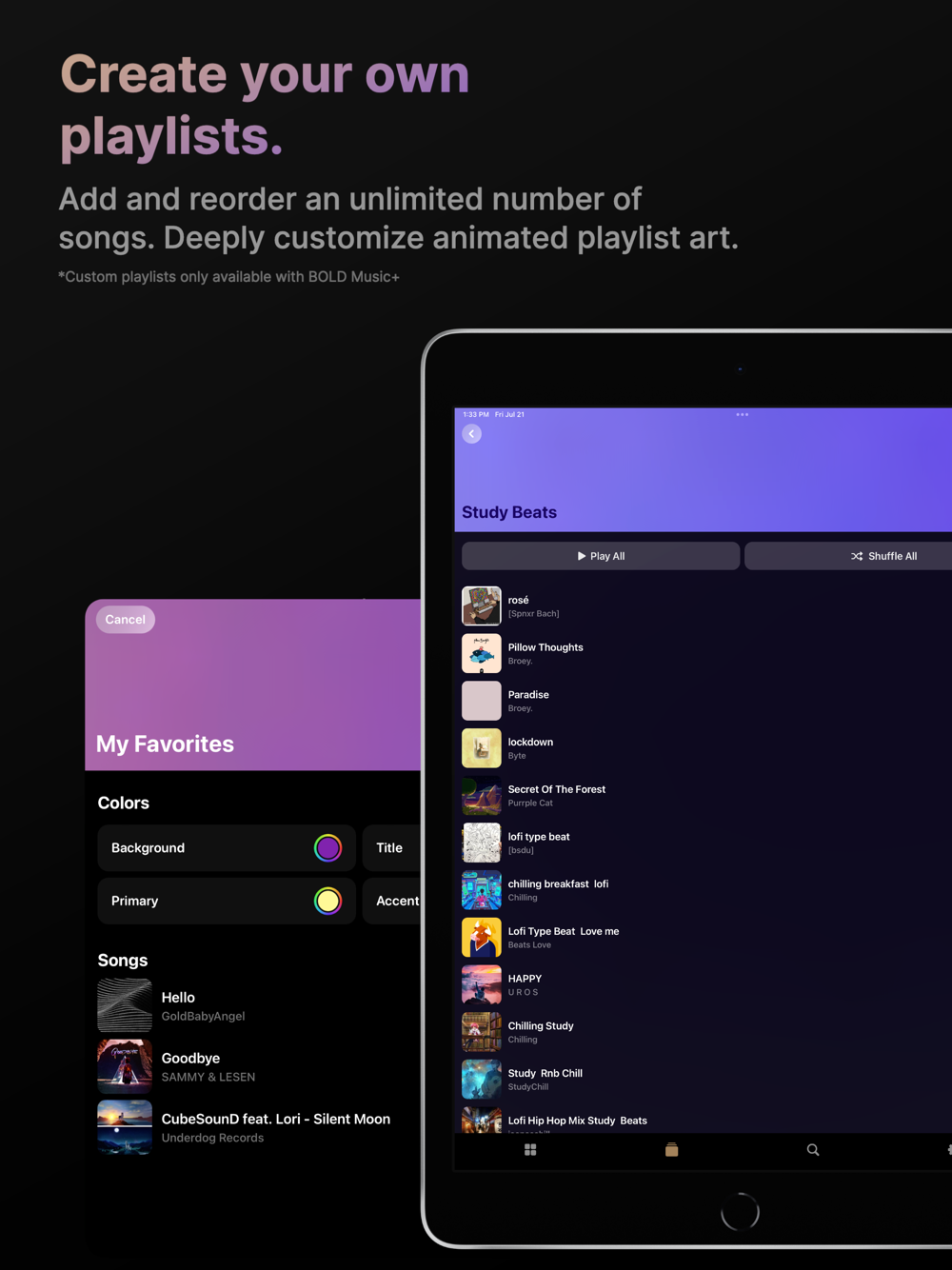The height and width of the screenshot is (1270, 952).
Task: Click artist name "[bsdu]"
Action: pos(521,851)
